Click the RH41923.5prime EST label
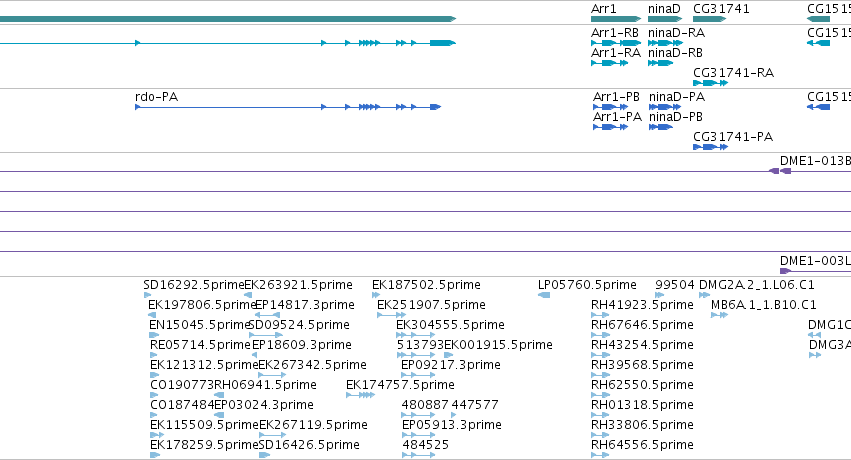The width and height of the screenshot is (851, 460). click(642, 305)
